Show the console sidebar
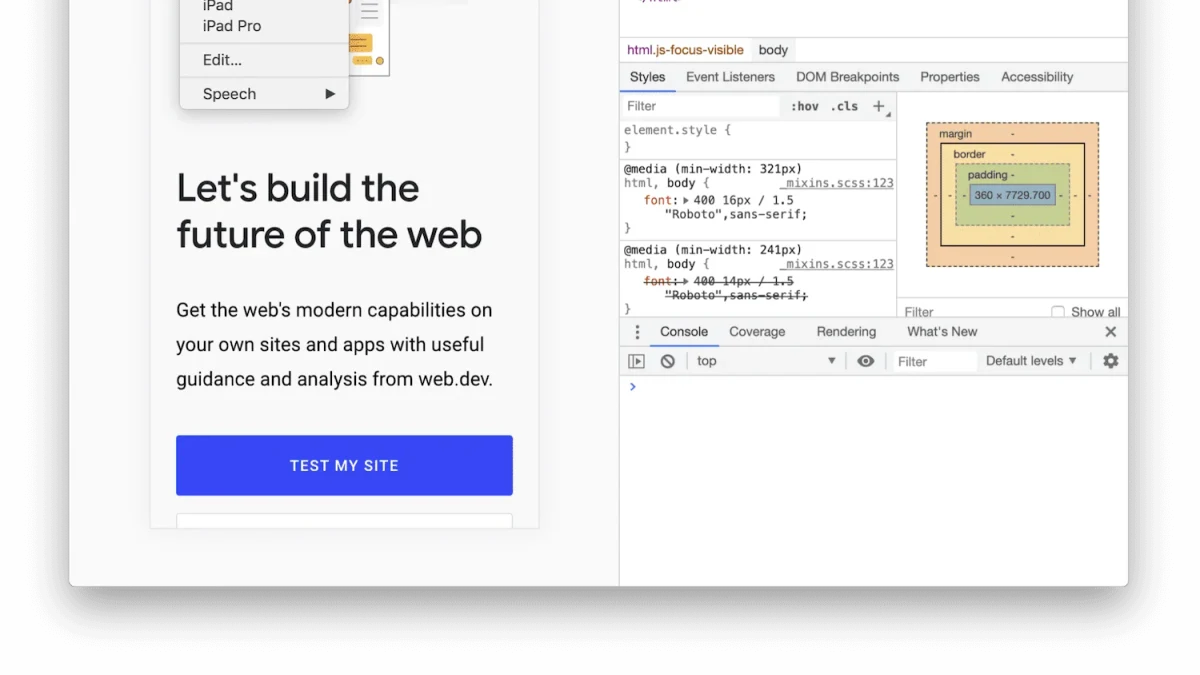 pos(636,361)
